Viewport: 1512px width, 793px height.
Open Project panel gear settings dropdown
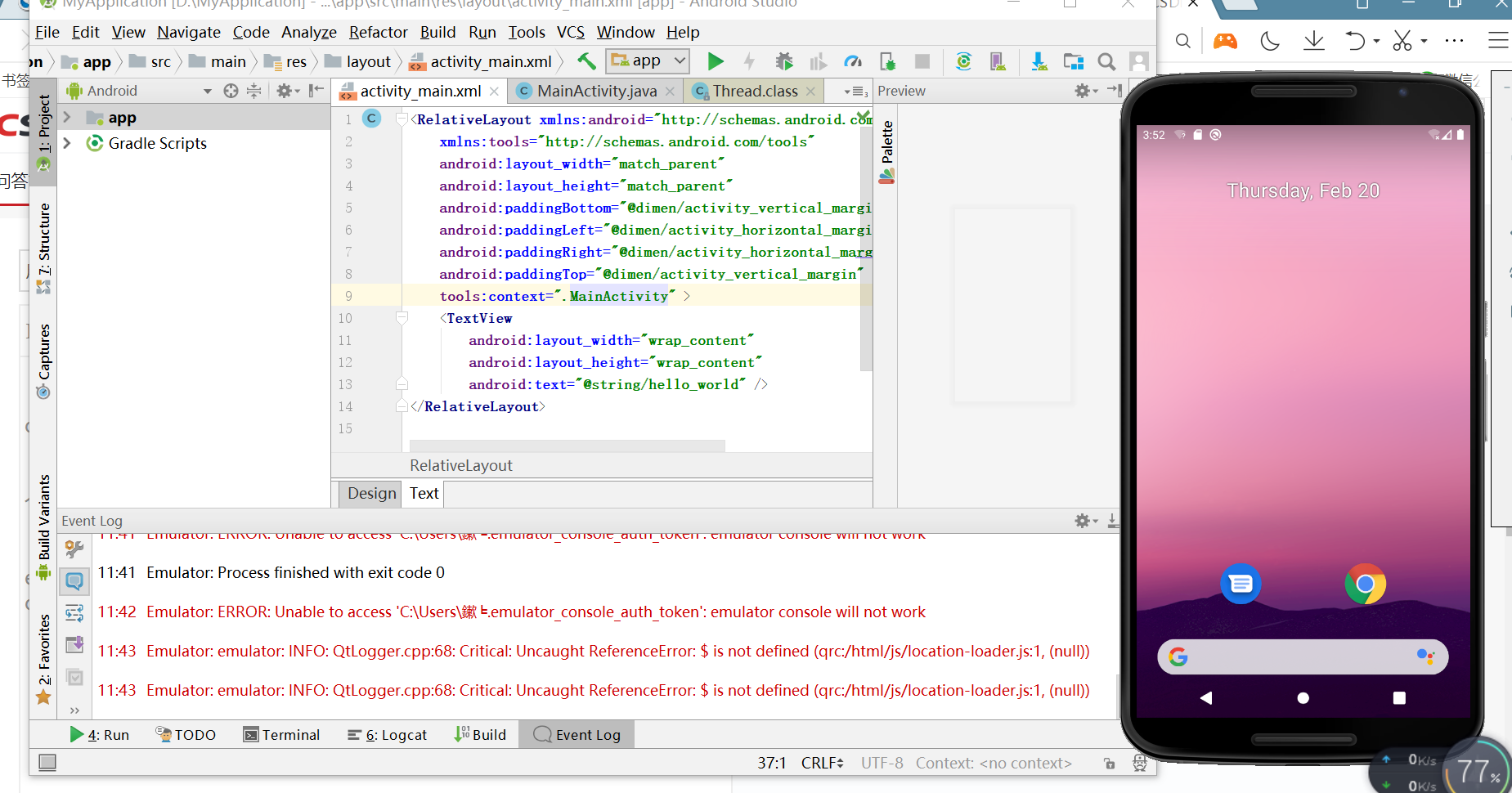pyautogui.click(x=288, y=91)
